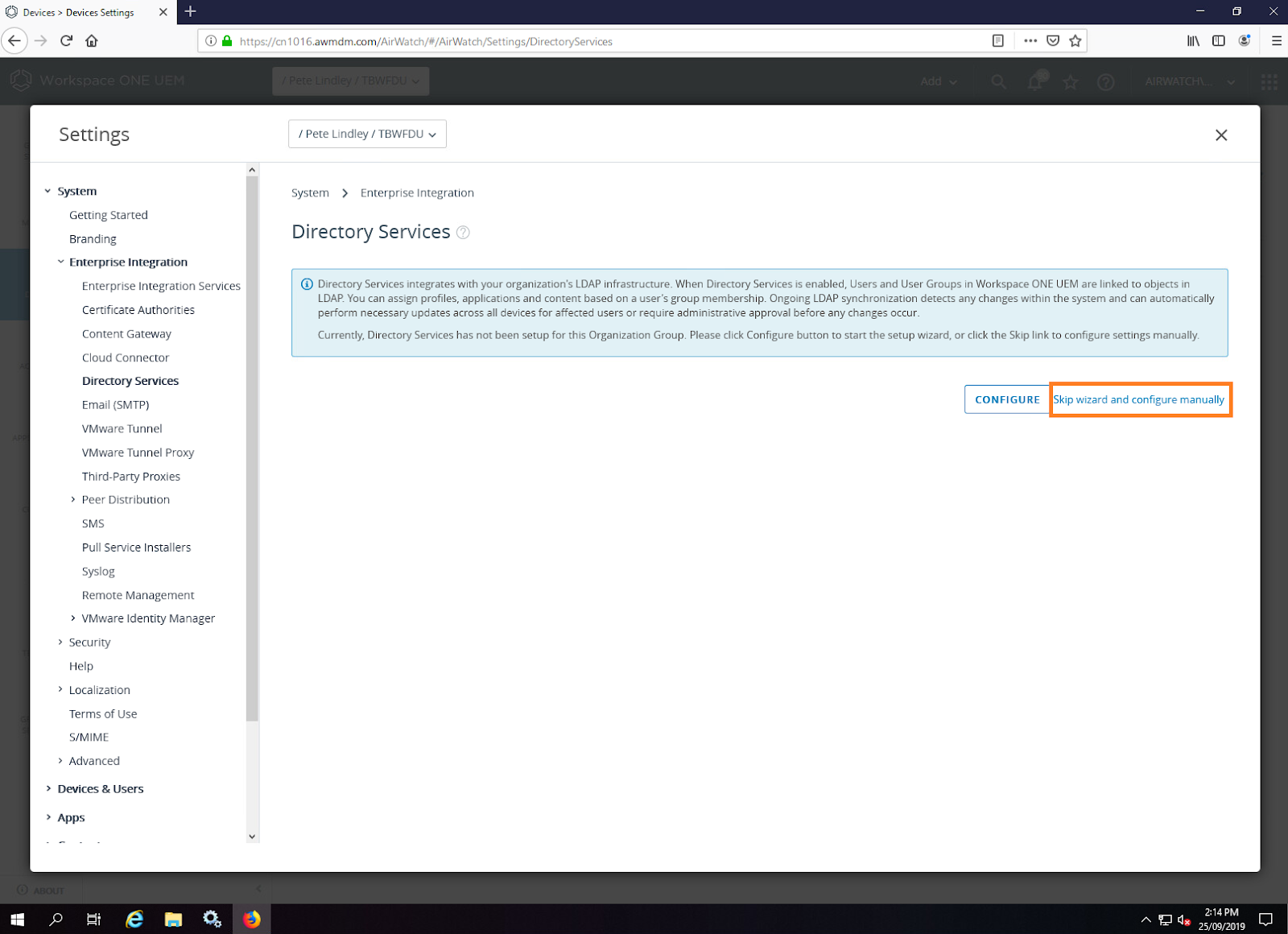Click the scroll-up arrow of settings tree
The height and width of the screenshot is (934, 1288).
(252, 170)
